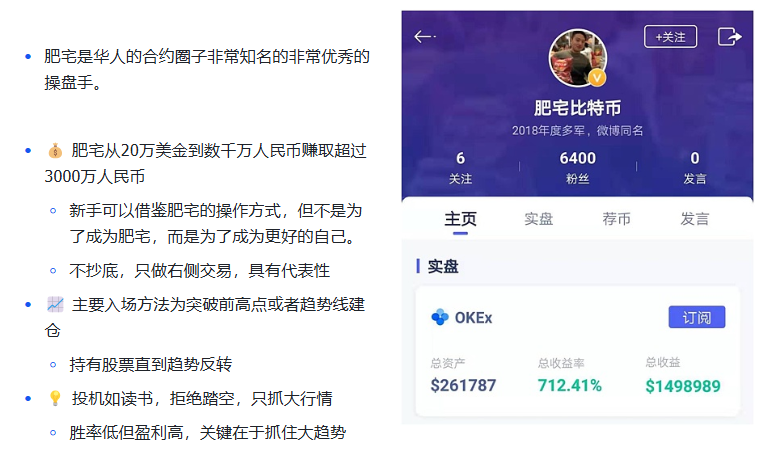Click the gold V verification badge
Viewport: 769px width, 460px height.
pyautogui.click(x=597, y=77)
